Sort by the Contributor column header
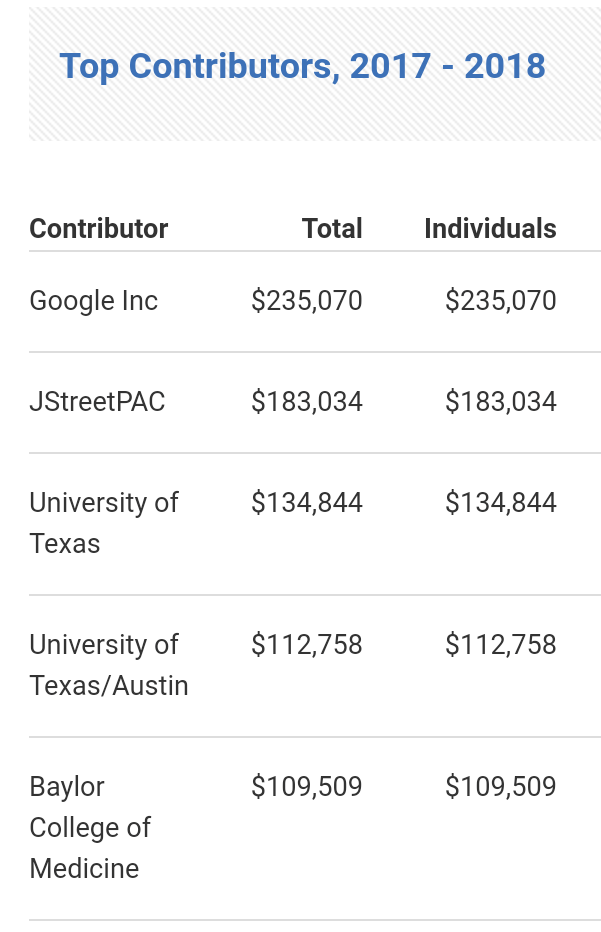The height and width of the screenshot is (932, 601). pos(99,228)
